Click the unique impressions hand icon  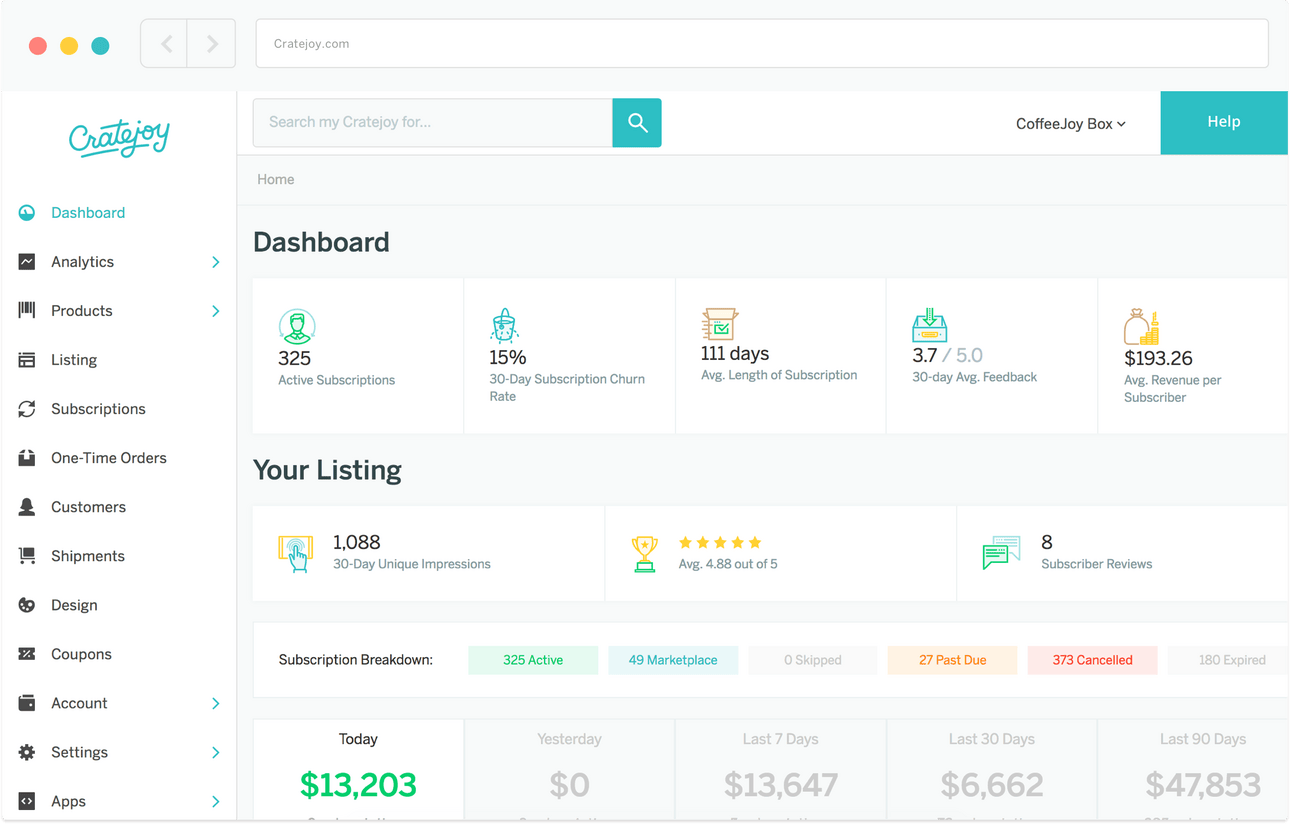point(296,553)
